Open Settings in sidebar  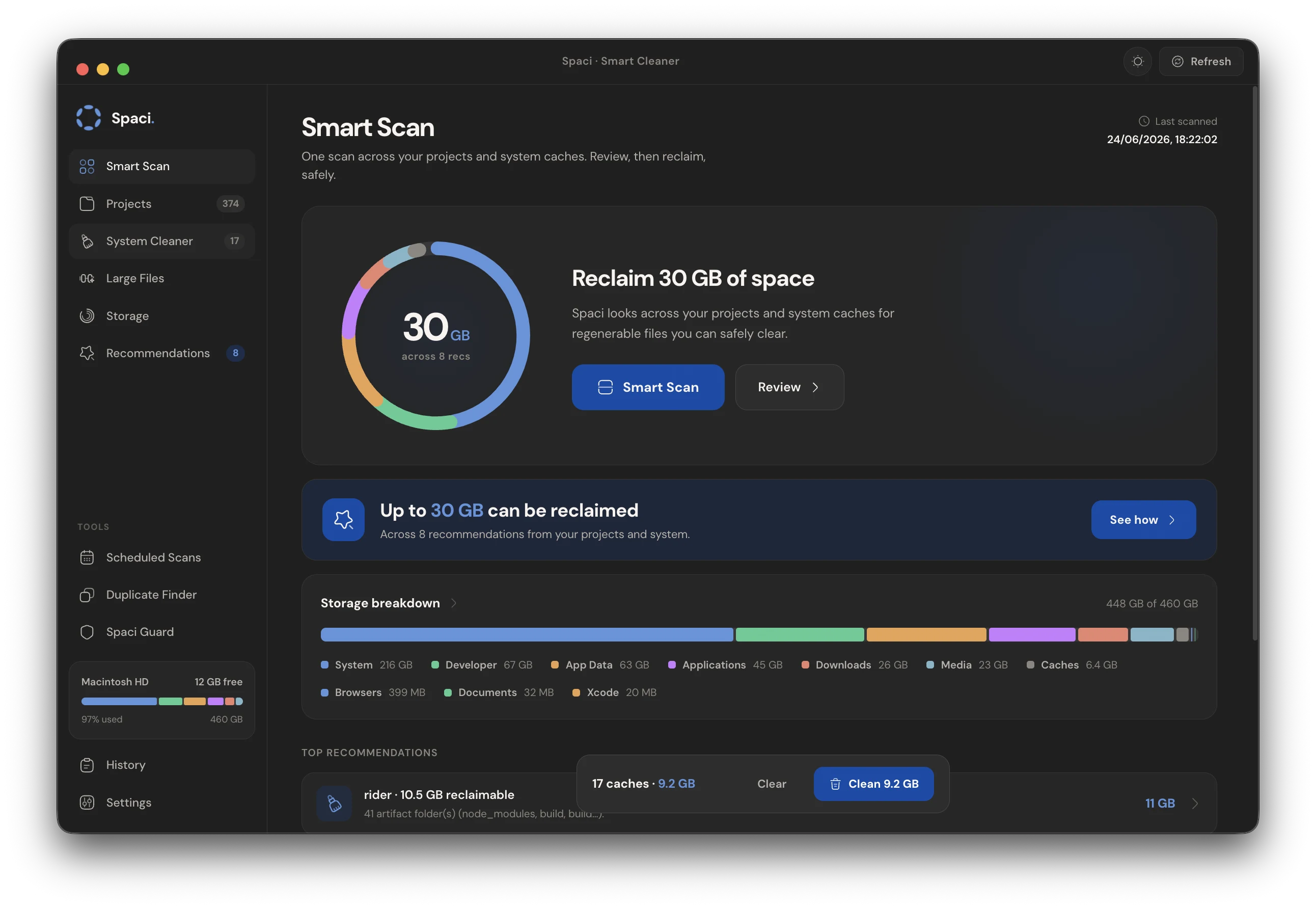point(161,803)
